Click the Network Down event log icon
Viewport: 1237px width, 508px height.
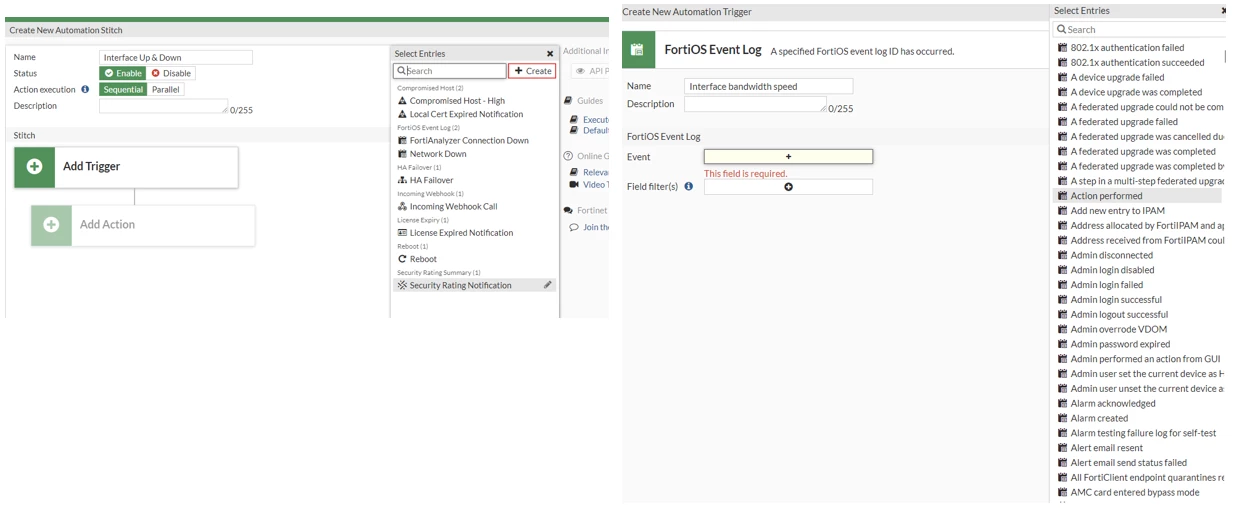[x=402, y=154]
